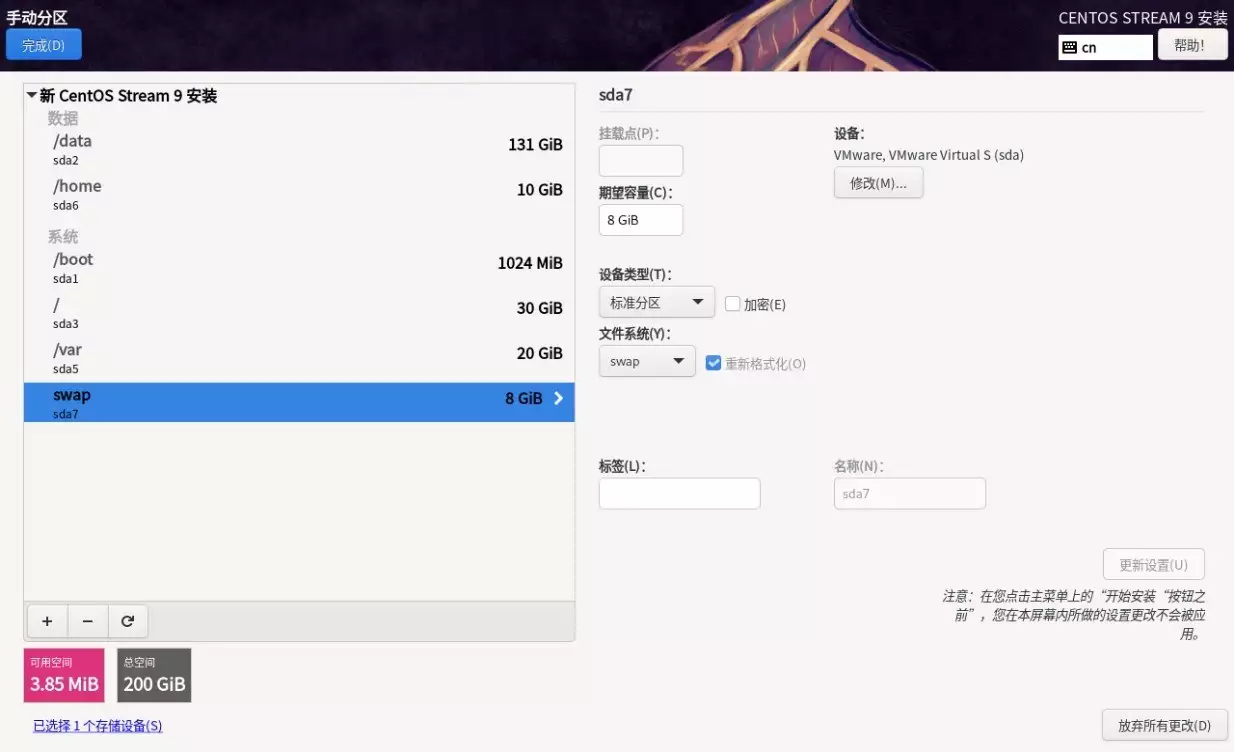Click the 完成(D) done button

[44, 45]
